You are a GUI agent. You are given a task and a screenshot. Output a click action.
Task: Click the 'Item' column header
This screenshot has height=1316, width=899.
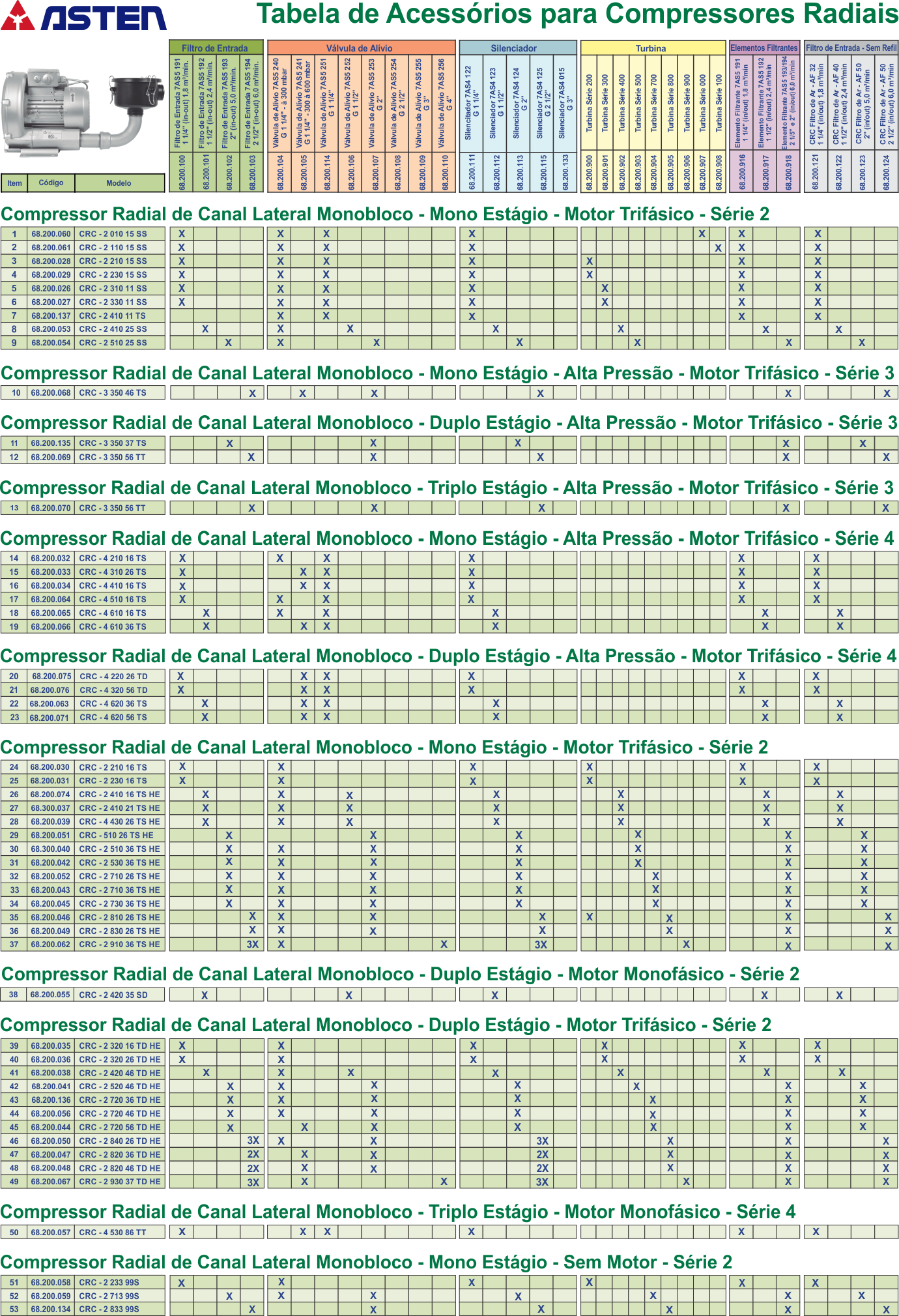14,183
